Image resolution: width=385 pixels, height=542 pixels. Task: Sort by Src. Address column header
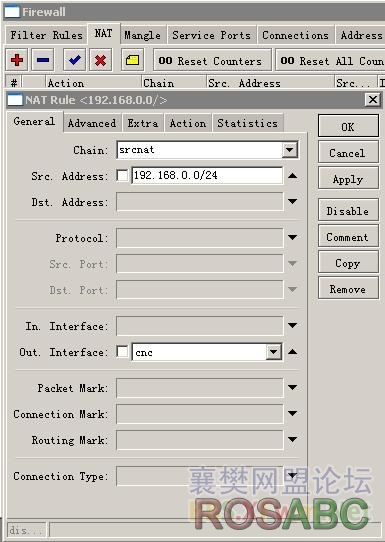coord(270,83)
